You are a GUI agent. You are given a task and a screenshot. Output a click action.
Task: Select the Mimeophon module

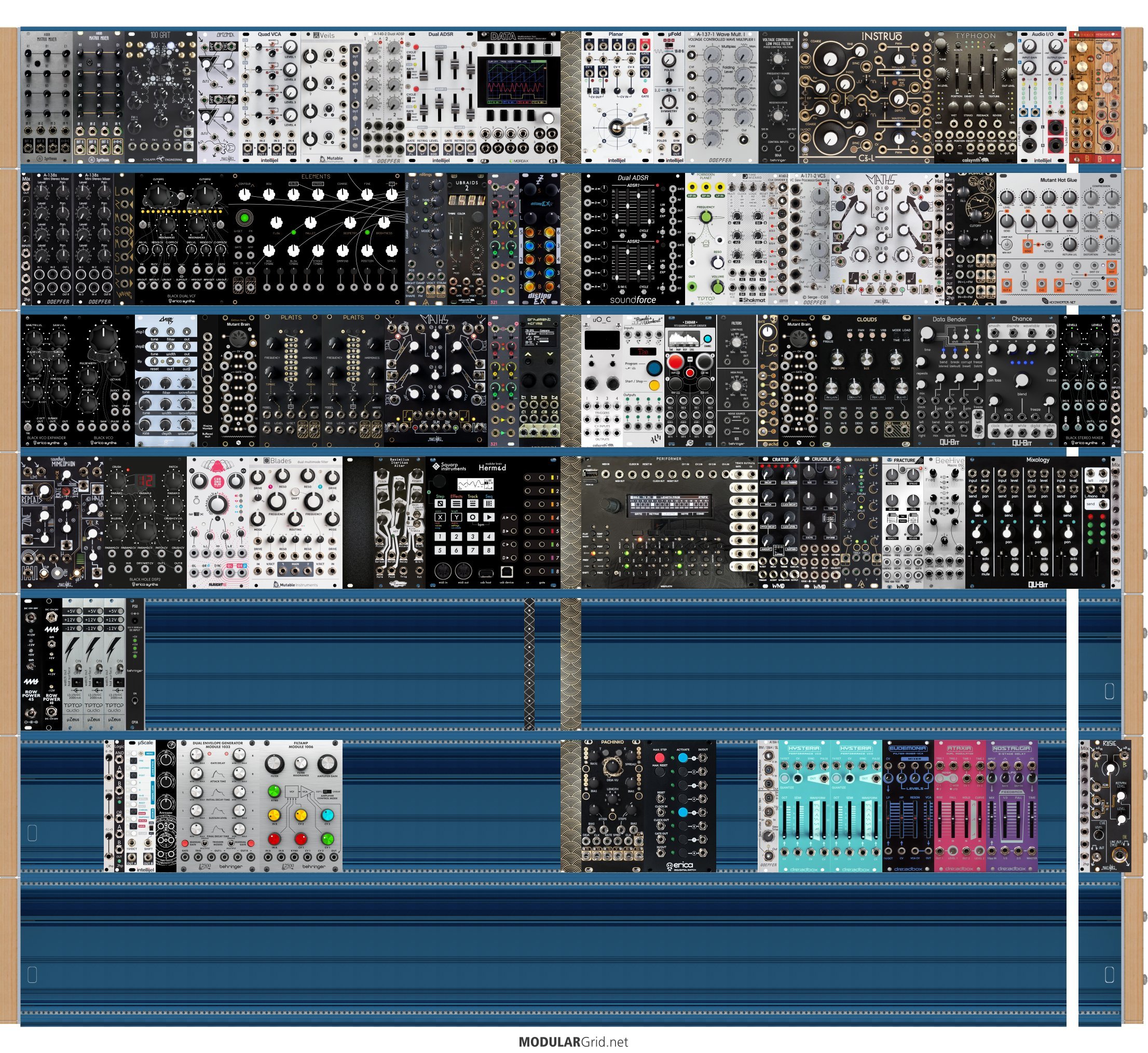[x=63, y=522]
